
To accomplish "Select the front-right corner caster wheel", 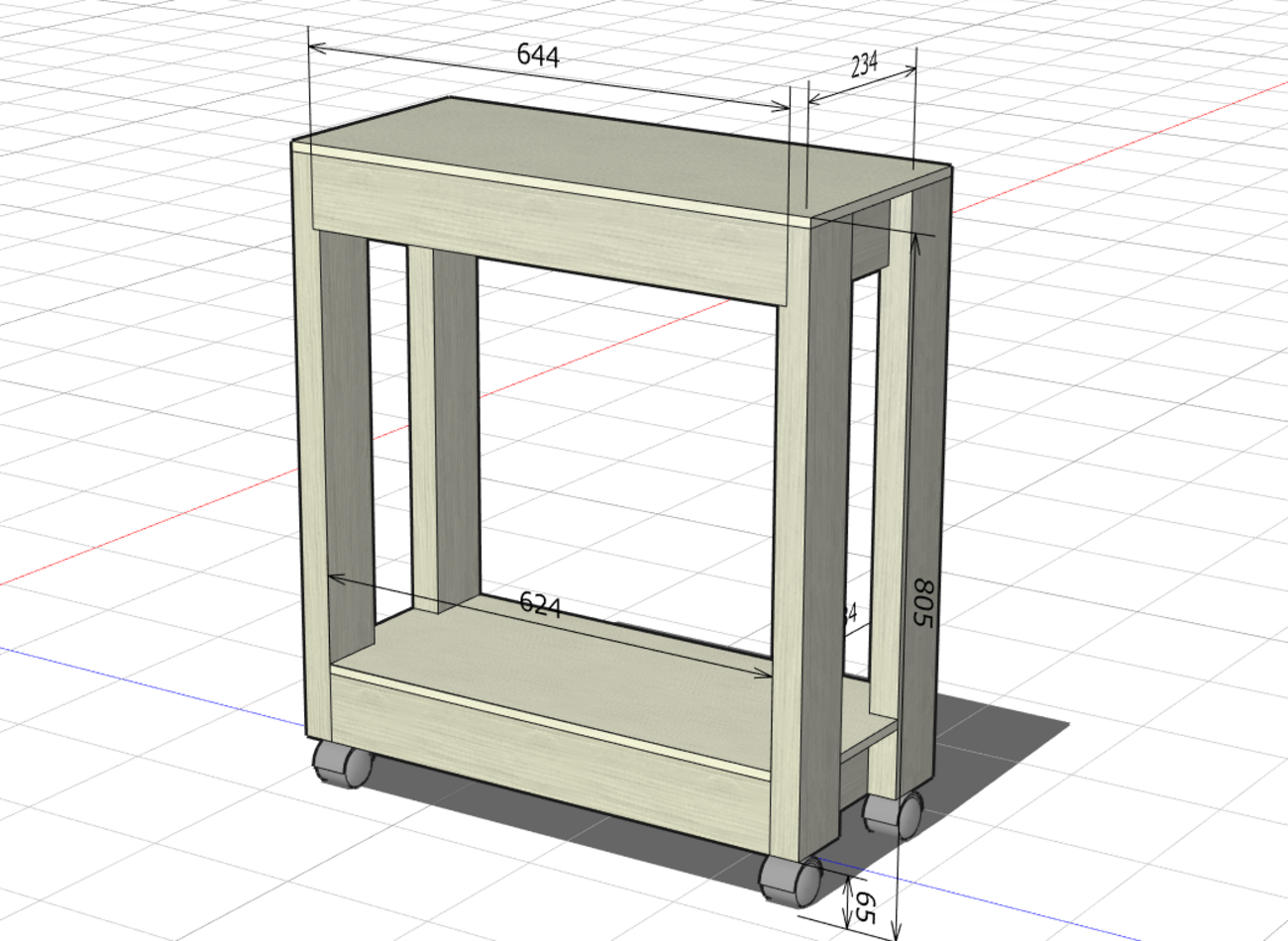I will tap(791, 880).
